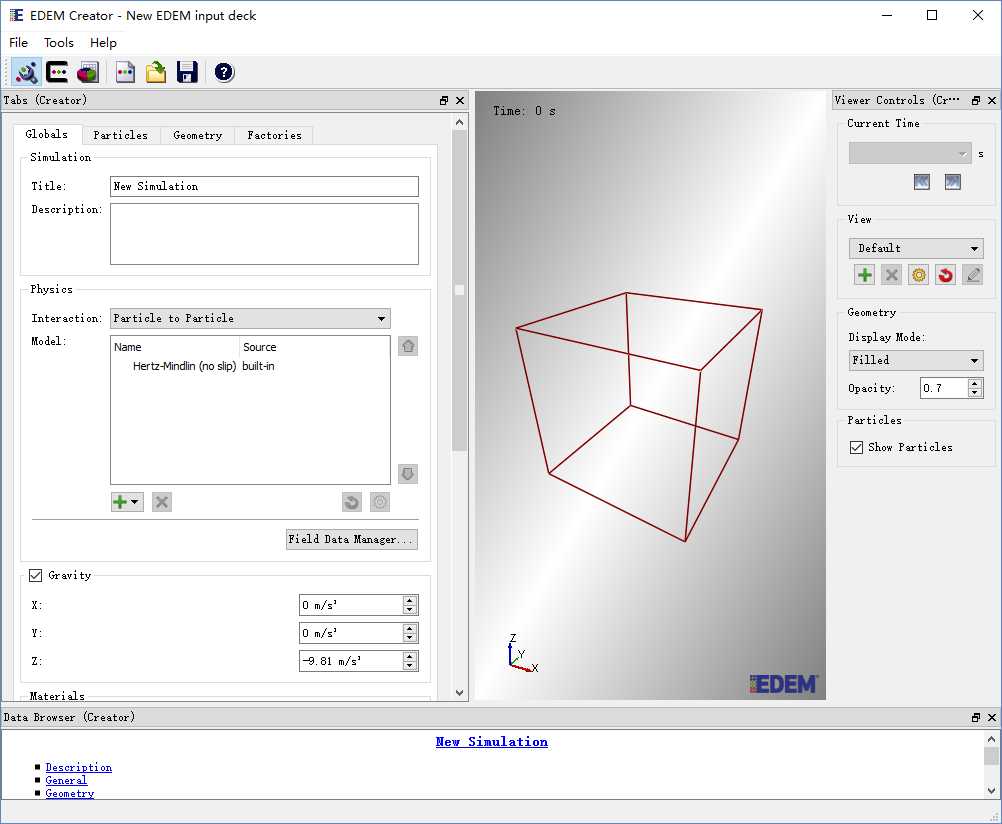Follow the New Simulation link
The image size is (1002, 824).
(491, 742)
